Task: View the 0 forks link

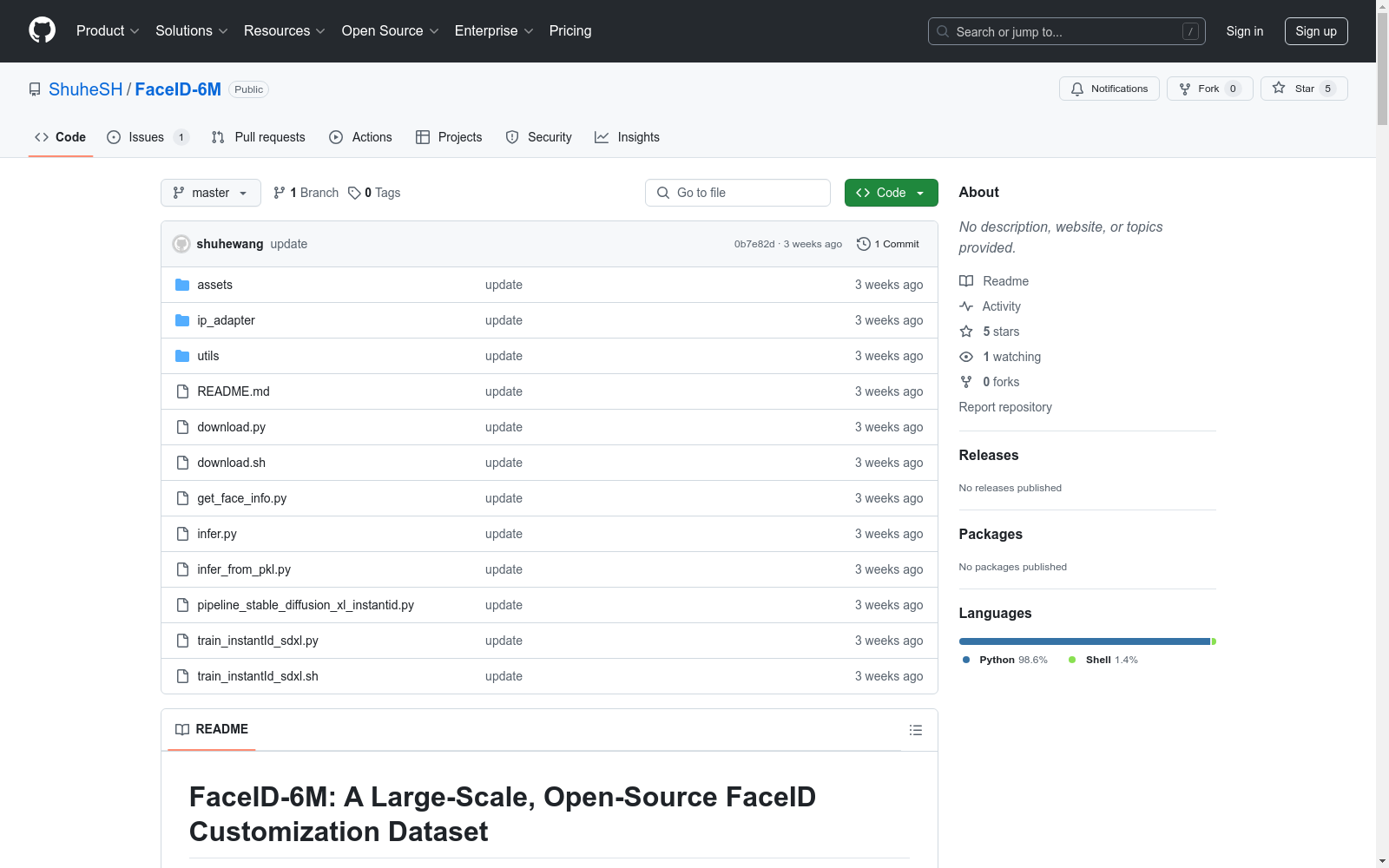Action: click(x=990, y=382)
